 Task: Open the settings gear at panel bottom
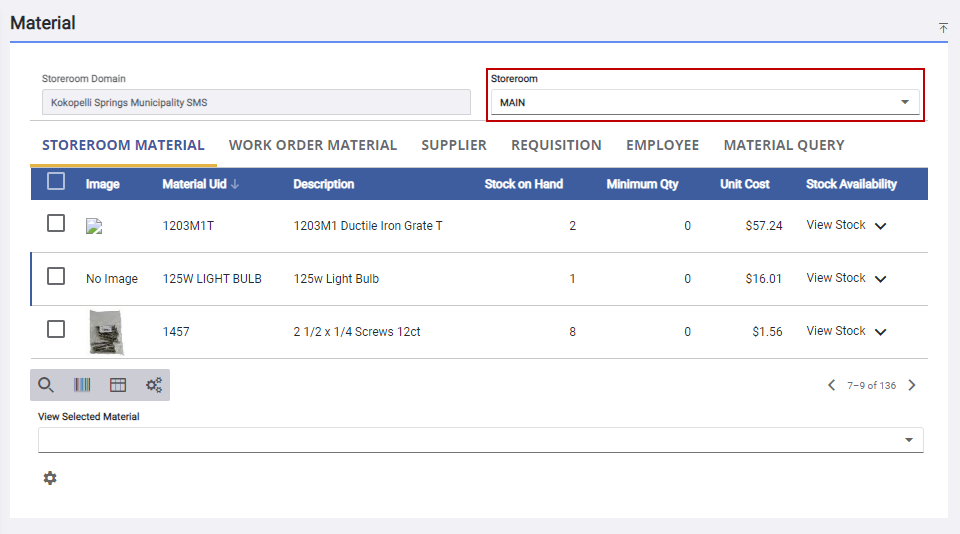50,479
